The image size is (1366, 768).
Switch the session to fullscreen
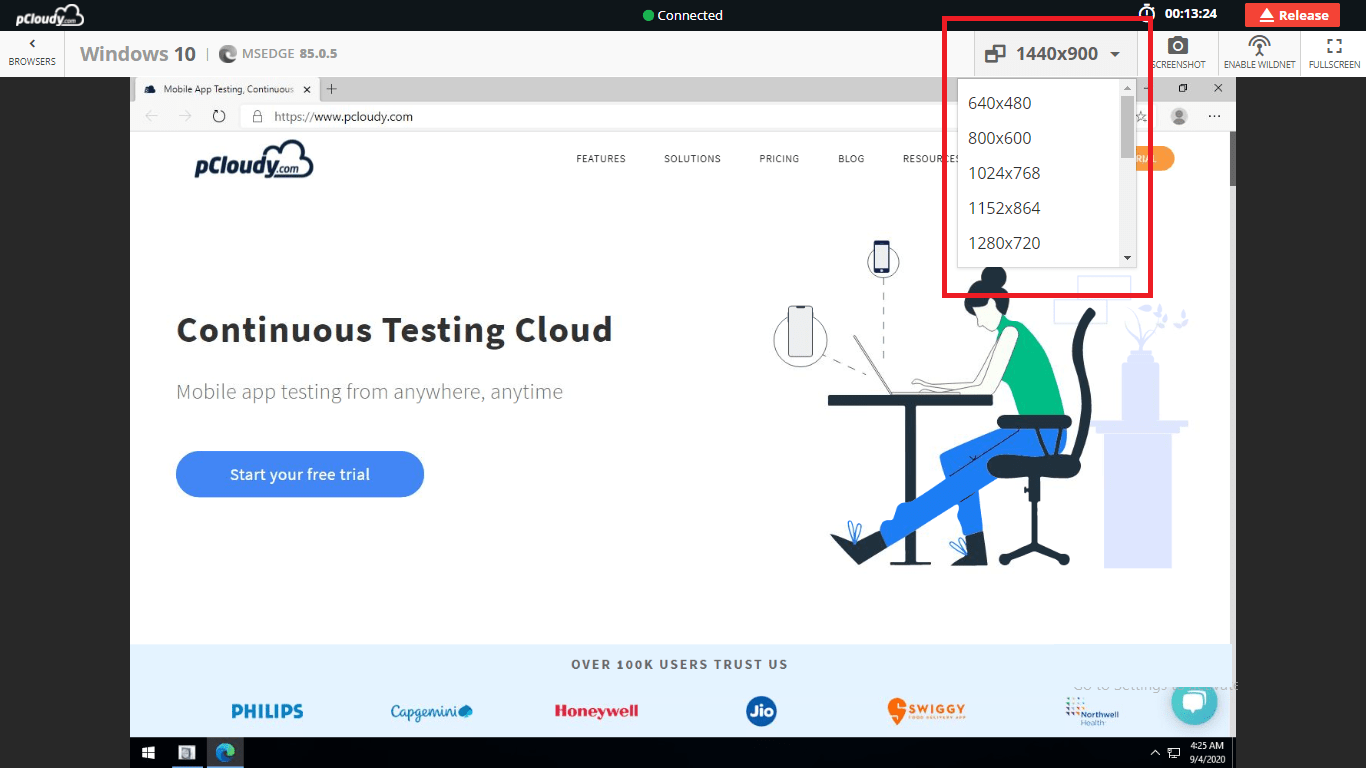(1334, 53)
